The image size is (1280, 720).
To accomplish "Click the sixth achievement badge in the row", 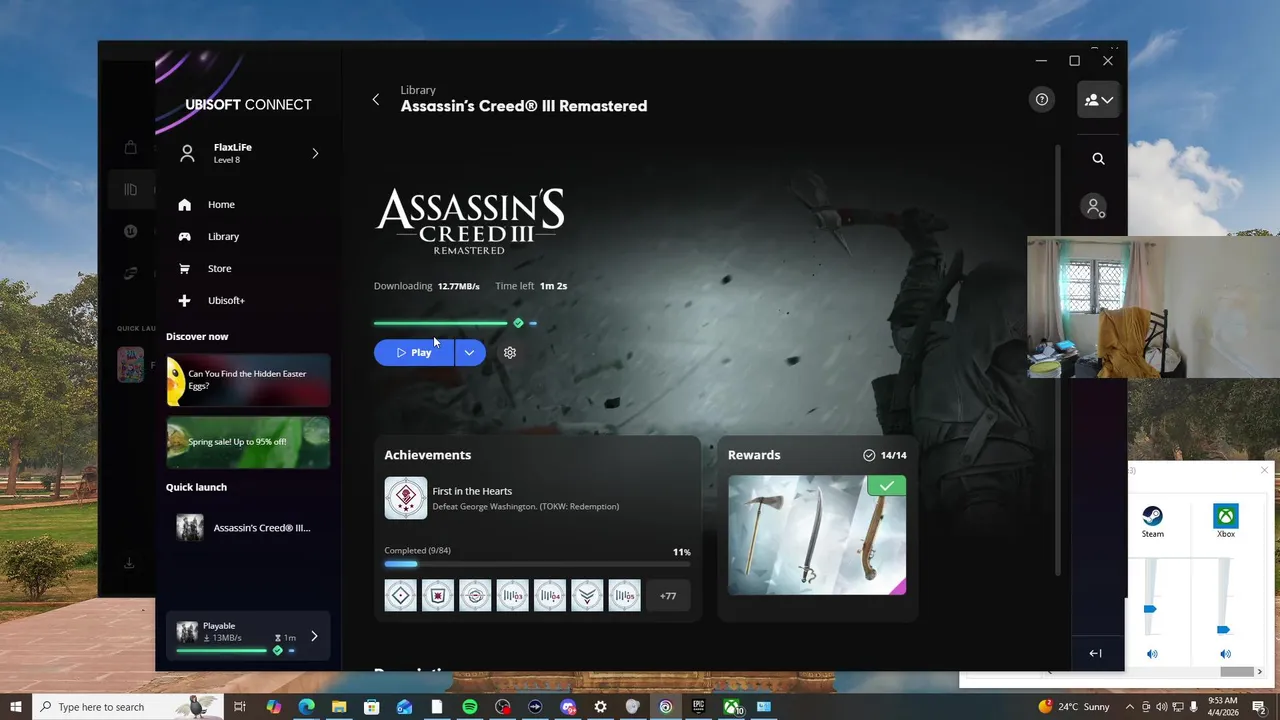I will pos(587,596).
